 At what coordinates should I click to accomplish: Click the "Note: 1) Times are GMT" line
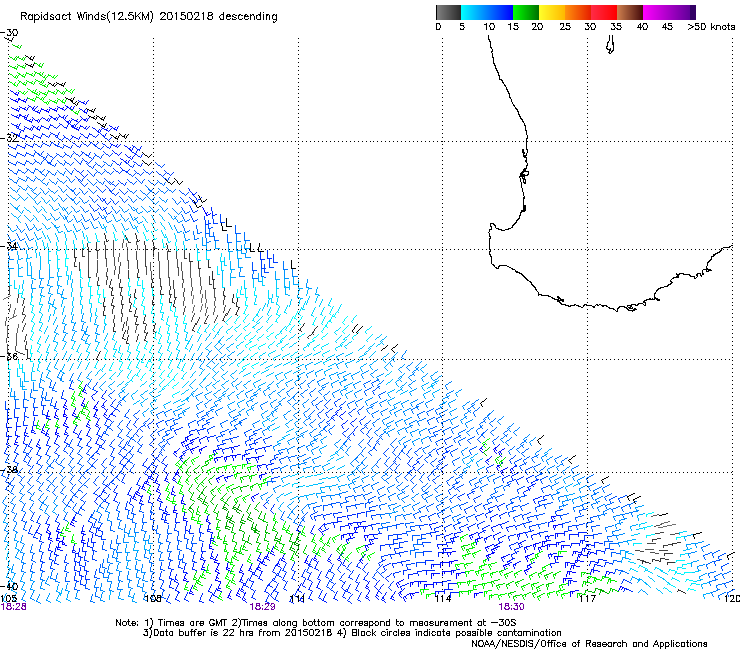(316, 623)
